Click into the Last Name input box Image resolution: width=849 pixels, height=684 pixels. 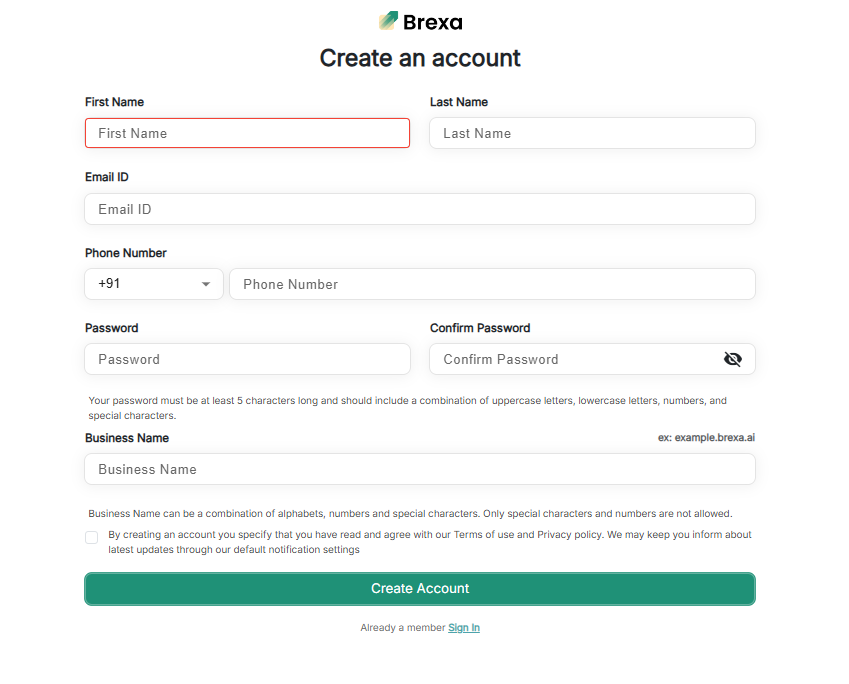592,133
